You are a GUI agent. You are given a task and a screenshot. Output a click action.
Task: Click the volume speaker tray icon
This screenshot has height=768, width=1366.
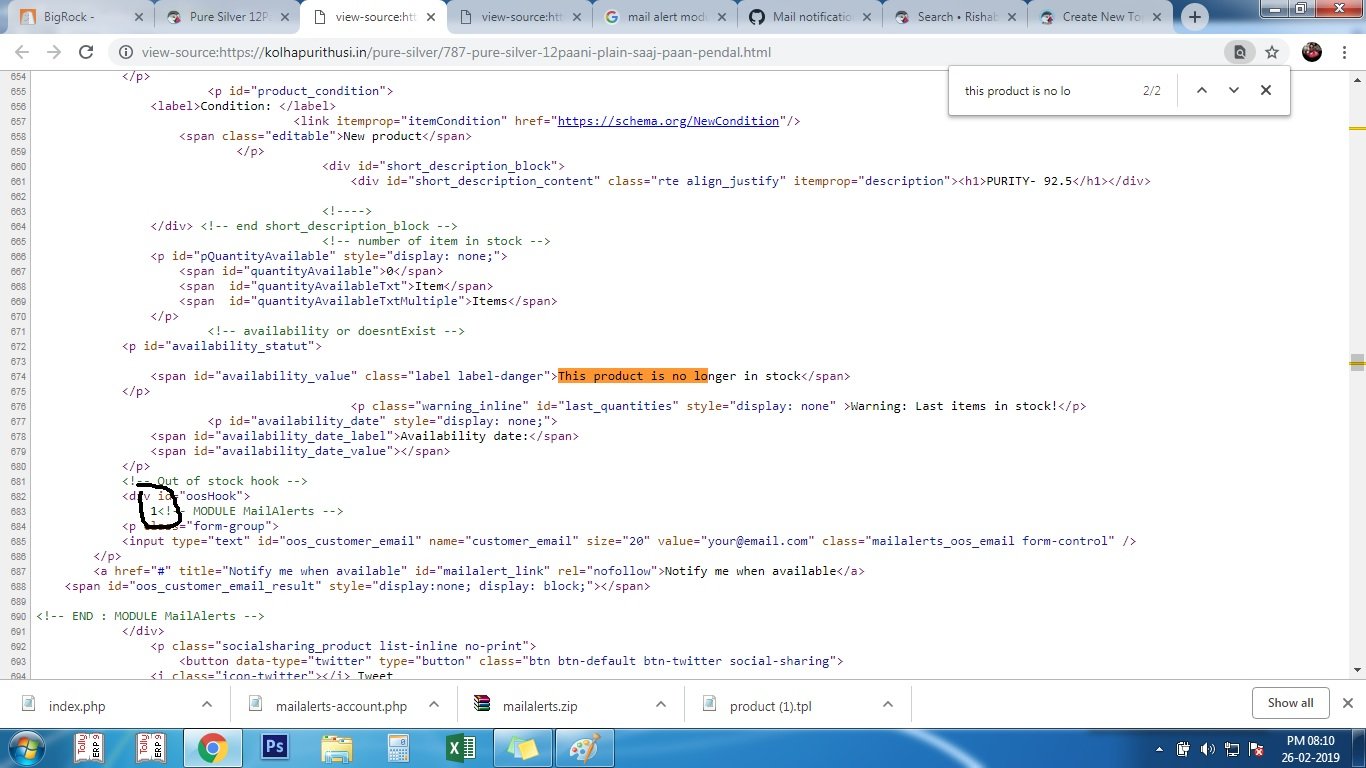click(1207, 749)
